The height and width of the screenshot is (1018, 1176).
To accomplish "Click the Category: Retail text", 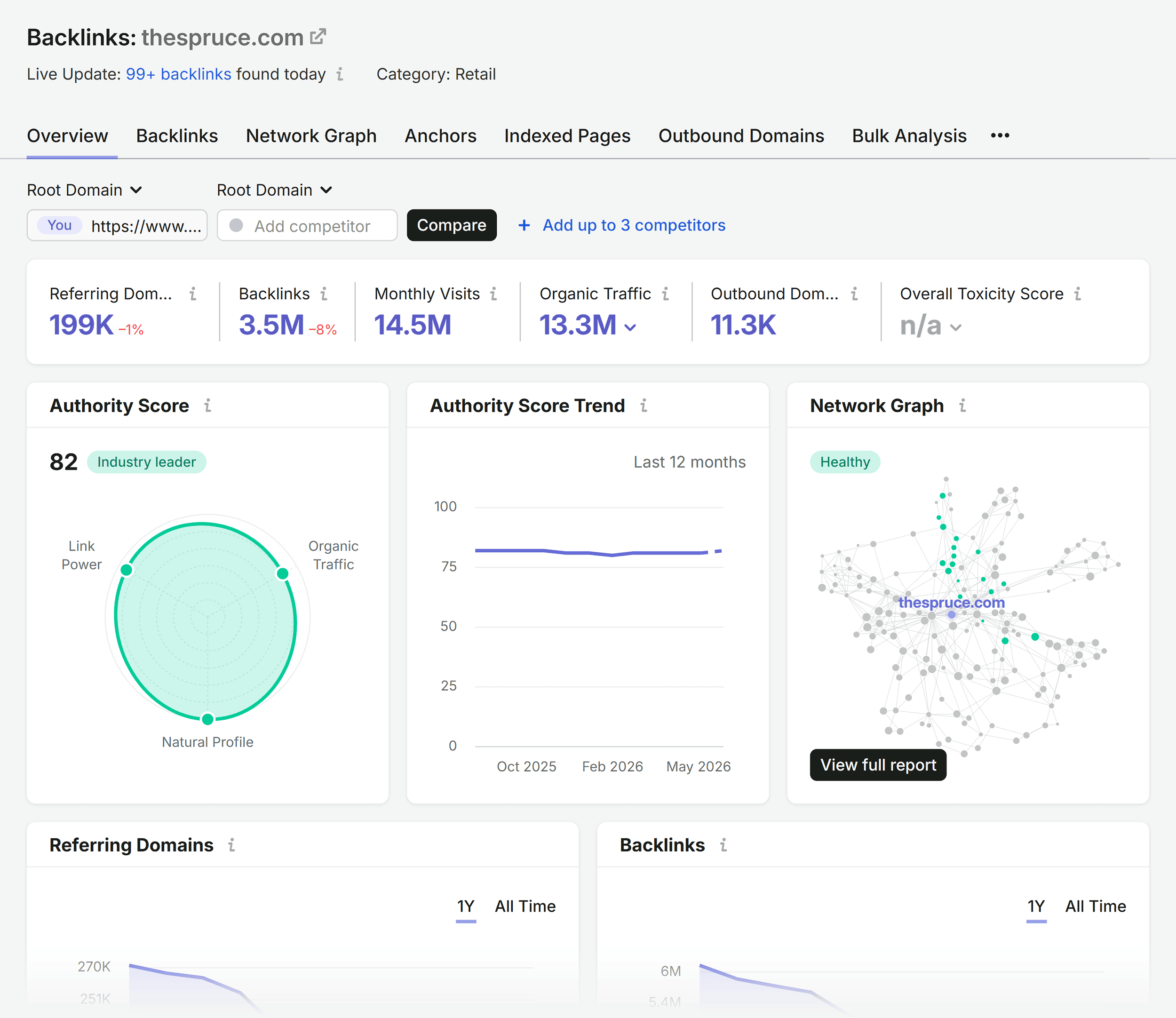I will (437, 74).
